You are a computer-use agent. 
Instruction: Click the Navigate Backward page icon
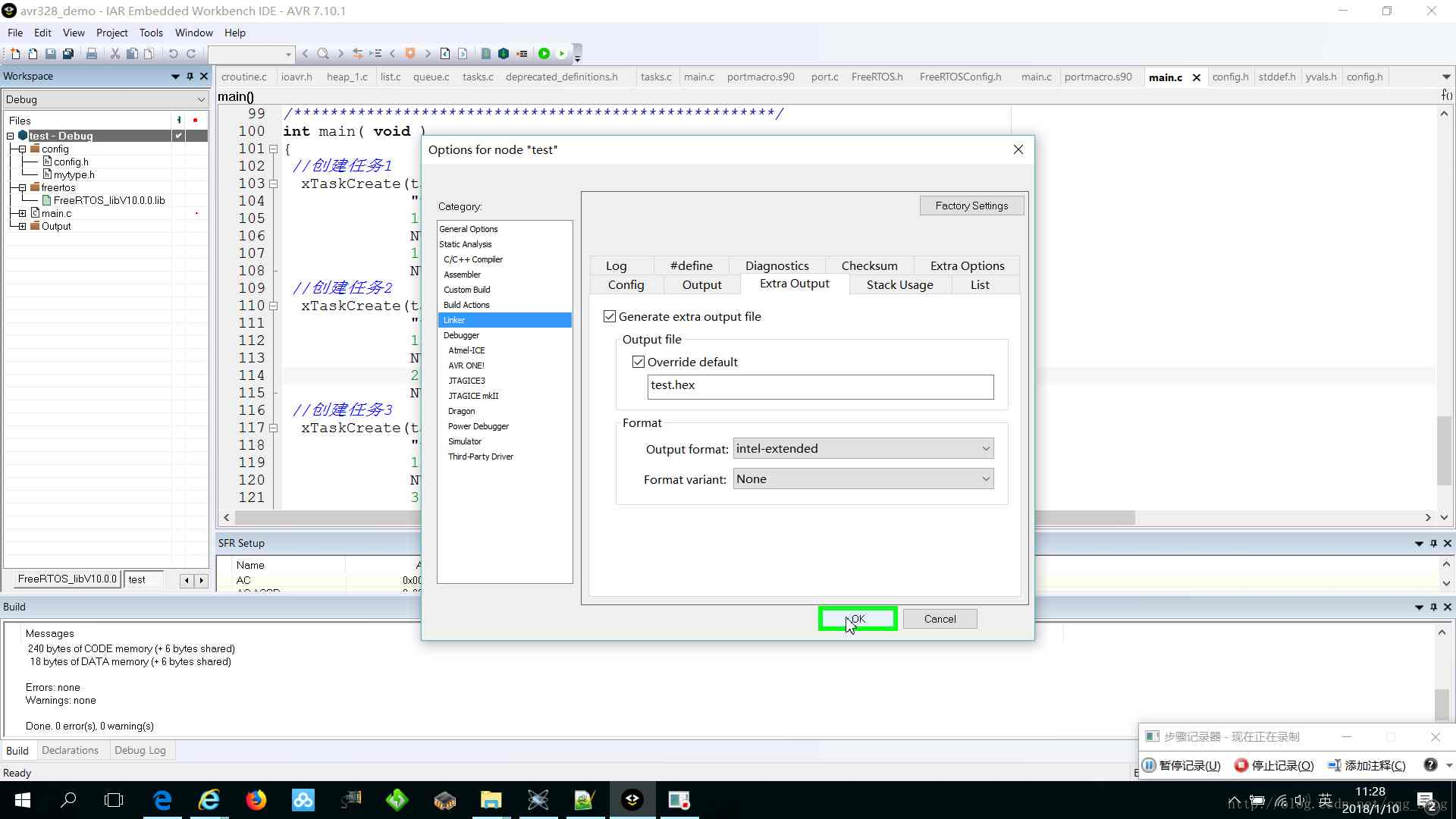click(x=445, y=54)
